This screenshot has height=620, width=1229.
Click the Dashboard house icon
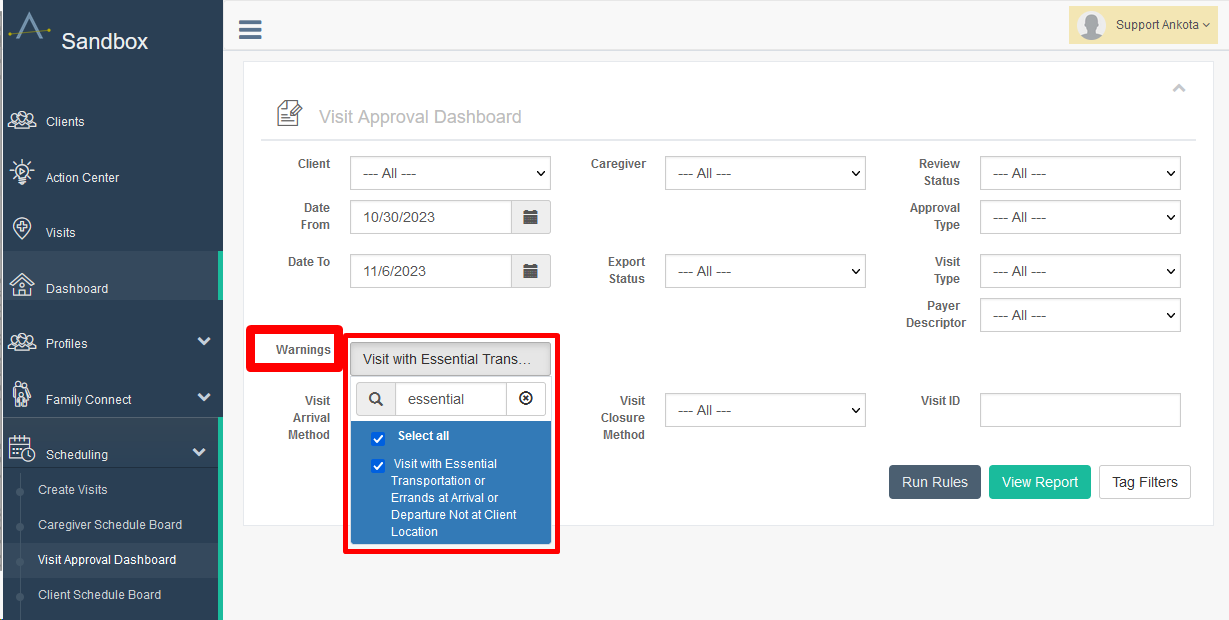click(22, 286)
